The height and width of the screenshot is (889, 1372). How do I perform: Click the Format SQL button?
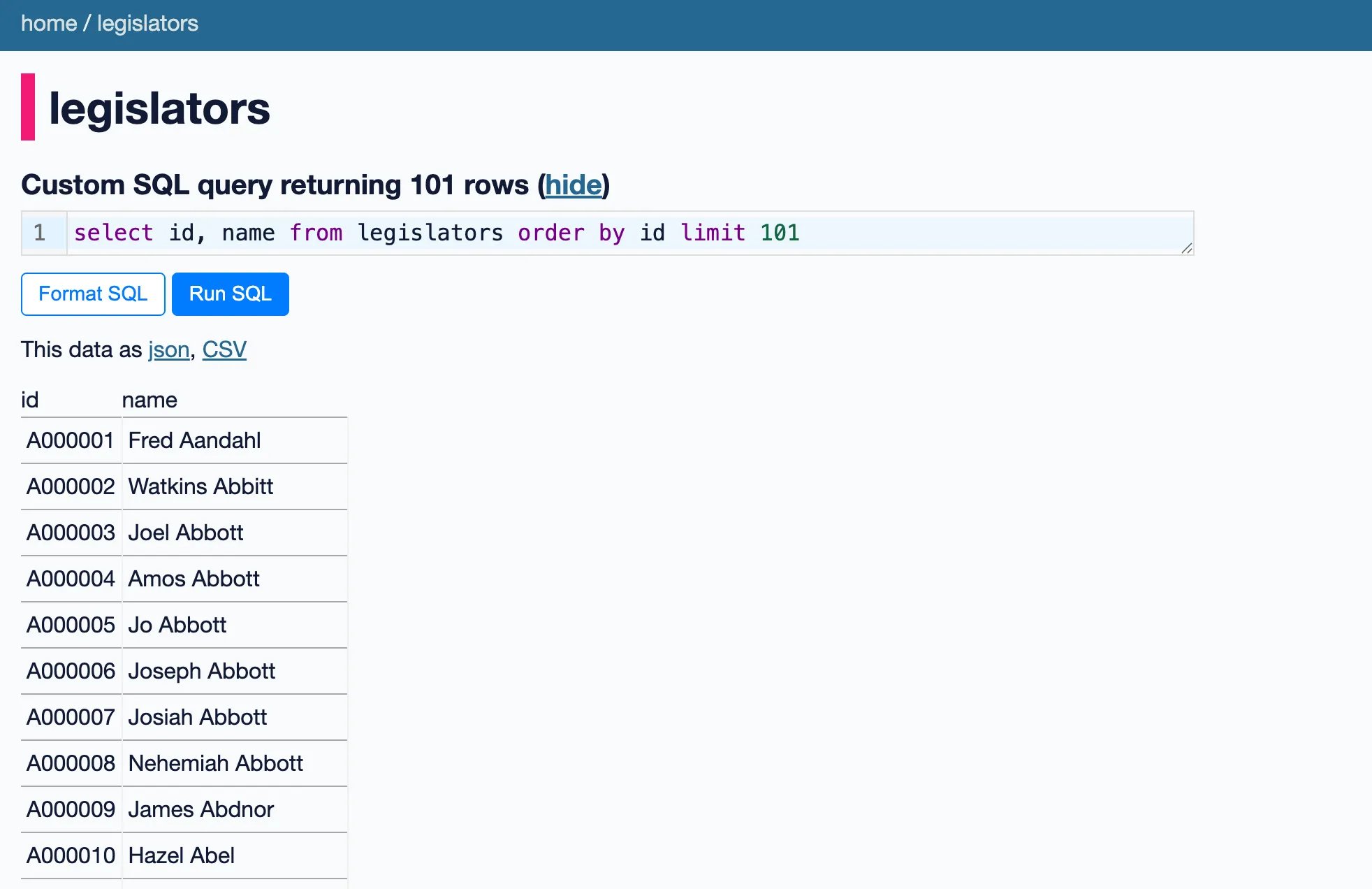pos(92,294)
